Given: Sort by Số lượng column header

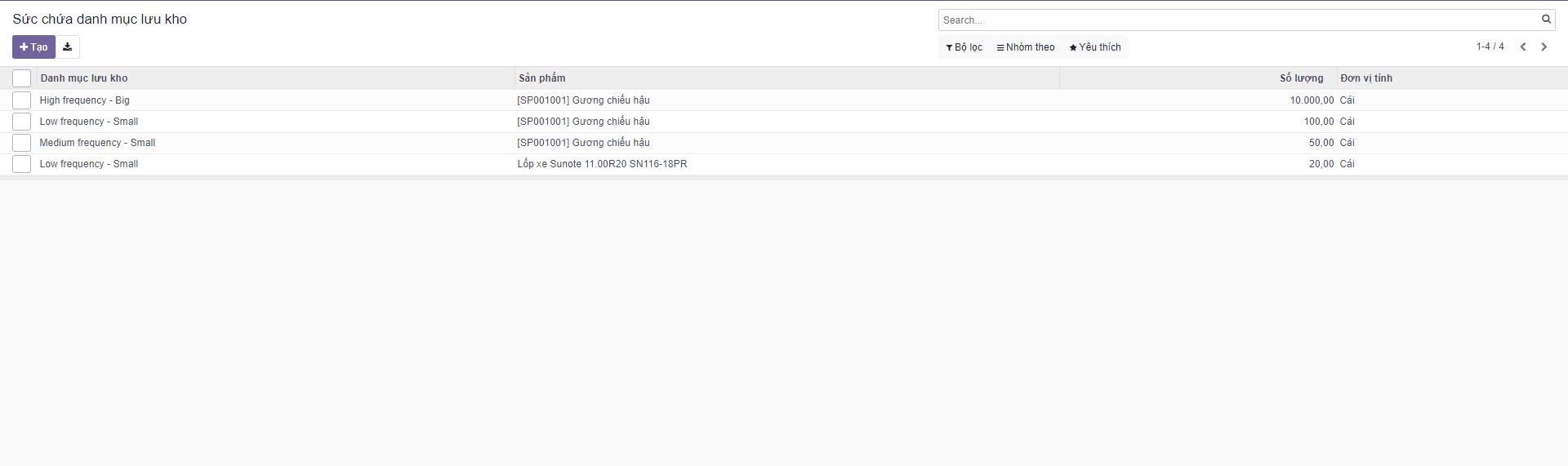Looking at the screenshot, I should coord(1301,78).
